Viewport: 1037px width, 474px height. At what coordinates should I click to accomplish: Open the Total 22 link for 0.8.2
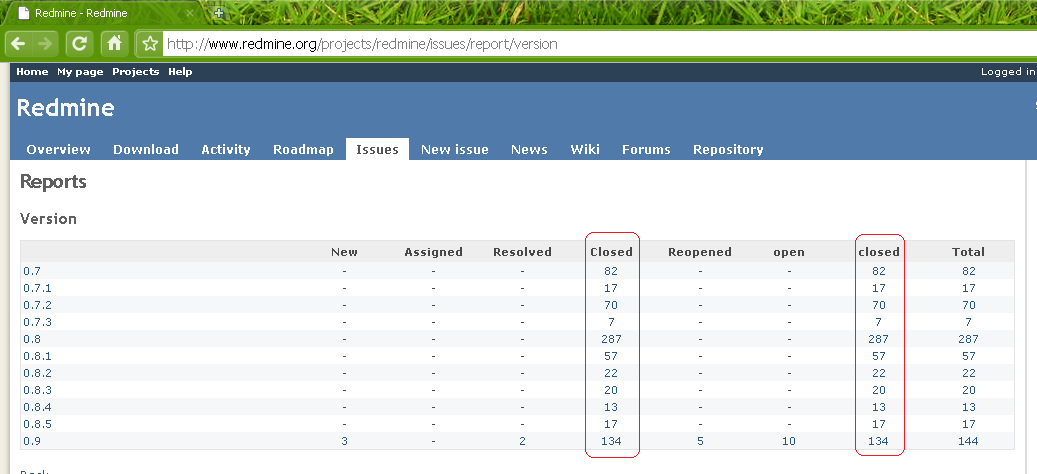coord(969,374)
